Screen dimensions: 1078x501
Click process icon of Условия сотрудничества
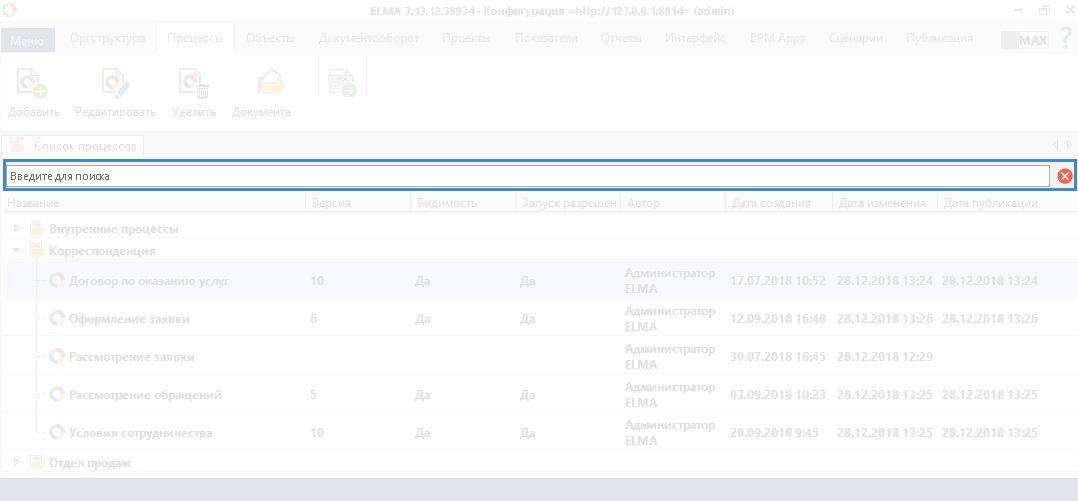(57, 433)
